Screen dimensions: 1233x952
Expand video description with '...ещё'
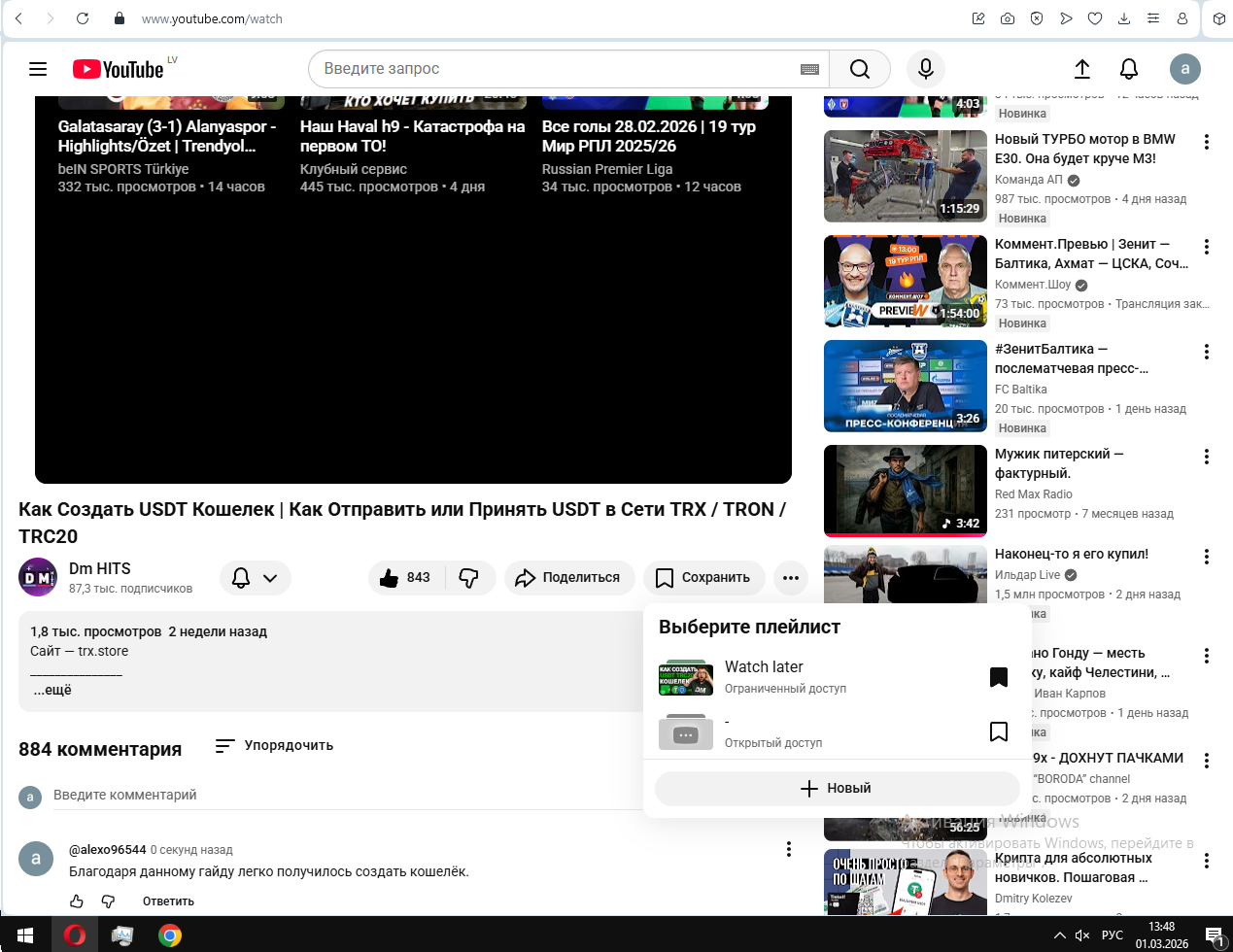pyautogui.click(x=51, y=691)
